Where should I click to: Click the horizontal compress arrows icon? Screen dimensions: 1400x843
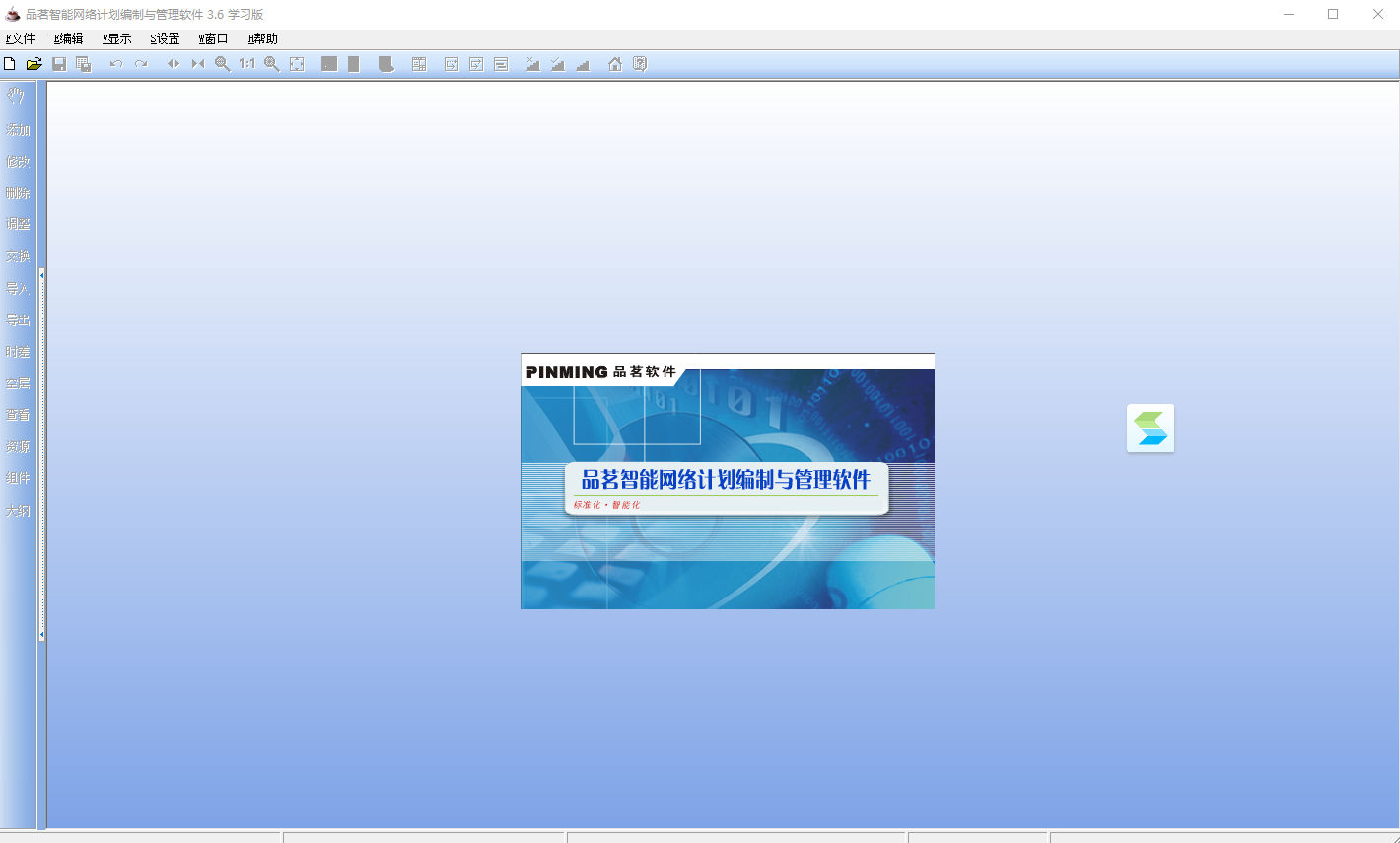point(198,64)
